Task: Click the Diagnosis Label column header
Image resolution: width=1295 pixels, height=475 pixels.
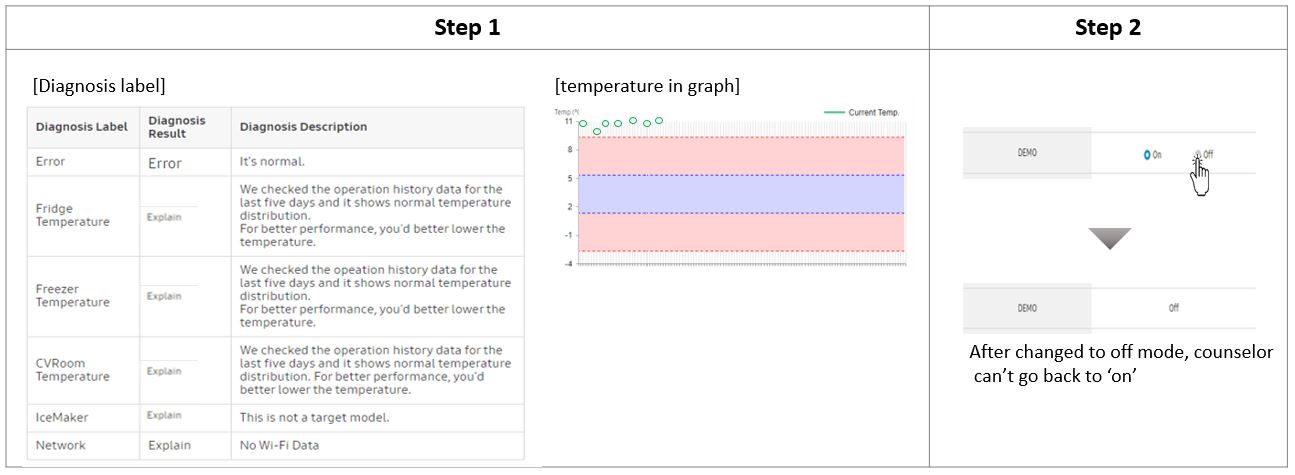Action: [82, 127]
